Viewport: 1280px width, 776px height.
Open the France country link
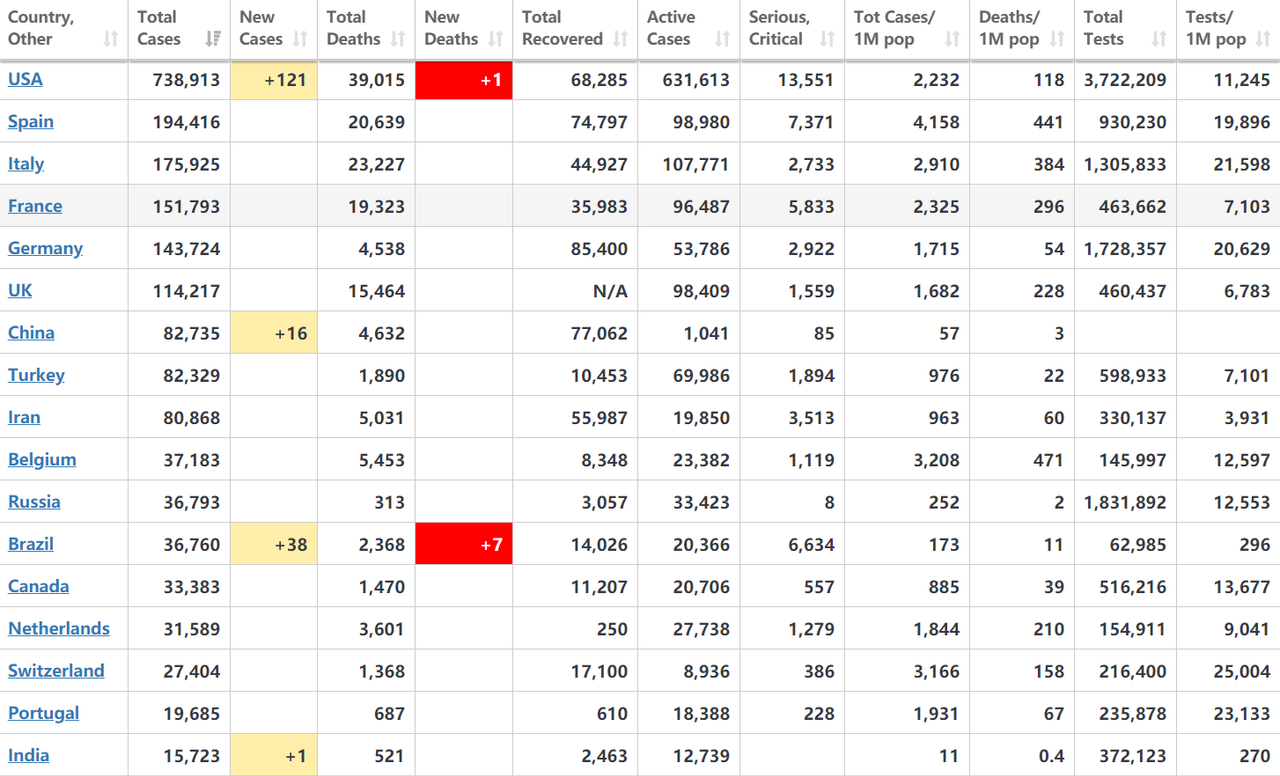(x=35, y=206)
